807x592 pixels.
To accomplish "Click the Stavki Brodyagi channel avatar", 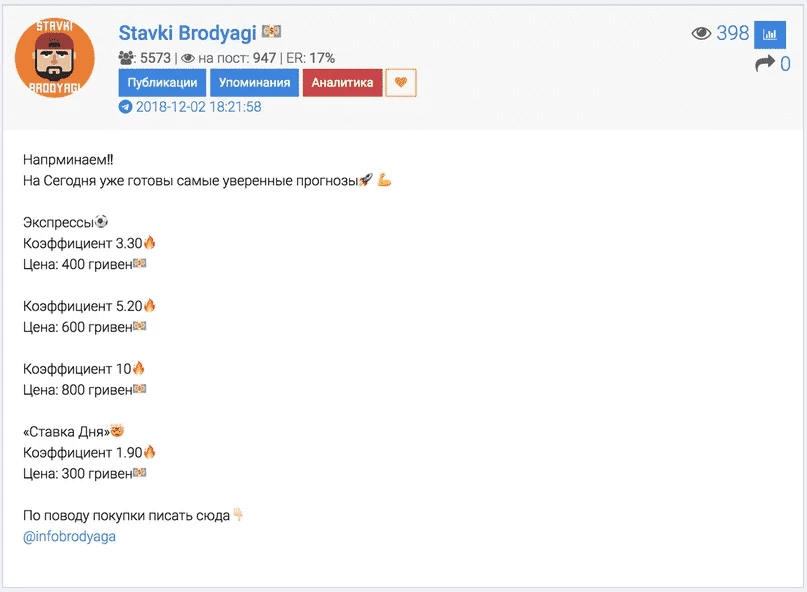I will [x=55, y=58].
